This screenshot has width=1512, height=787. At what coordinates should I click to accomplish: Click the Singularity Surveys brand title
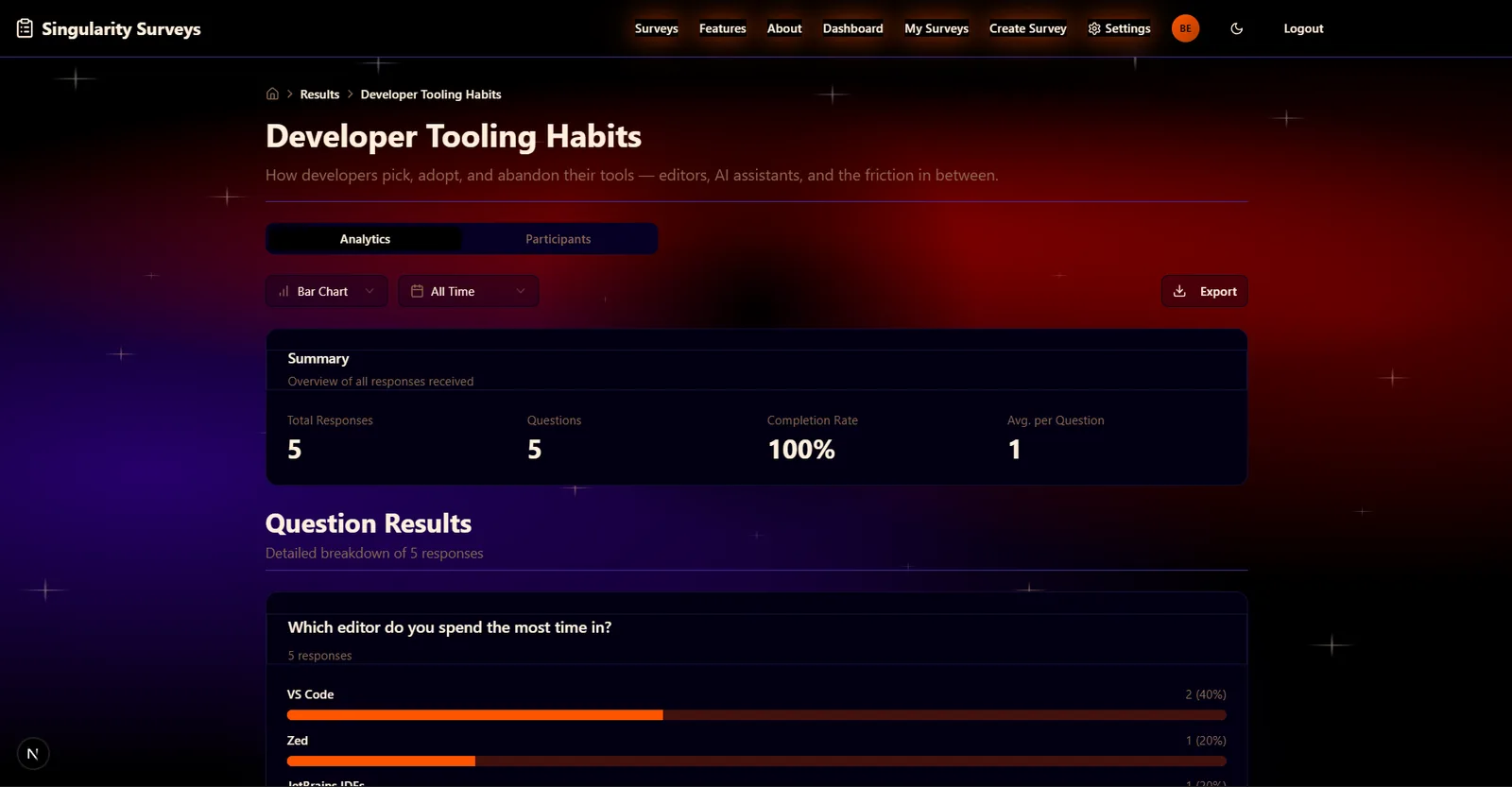(x=121, y=28)
